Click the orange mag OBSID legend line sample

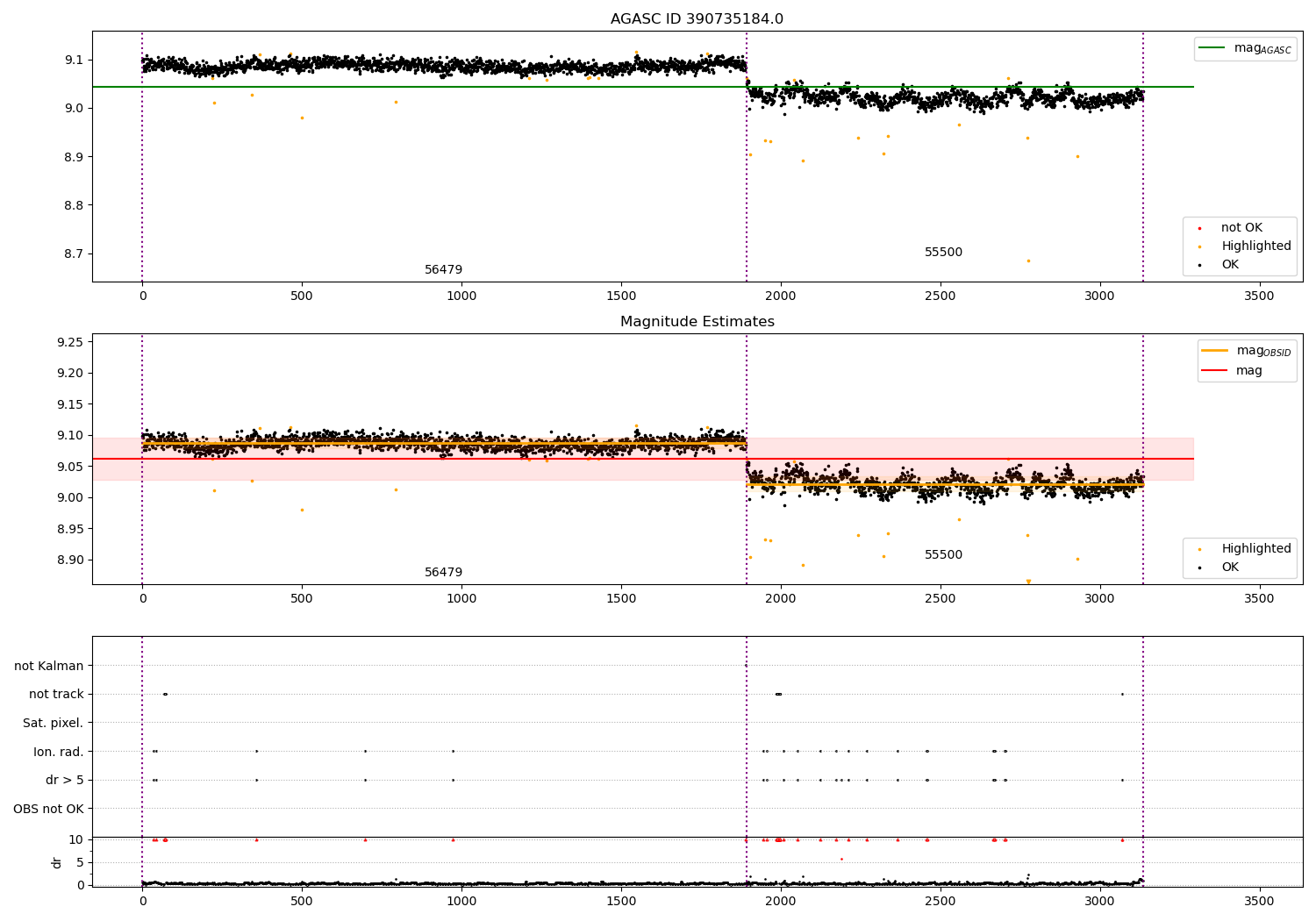pos(1214,351)
